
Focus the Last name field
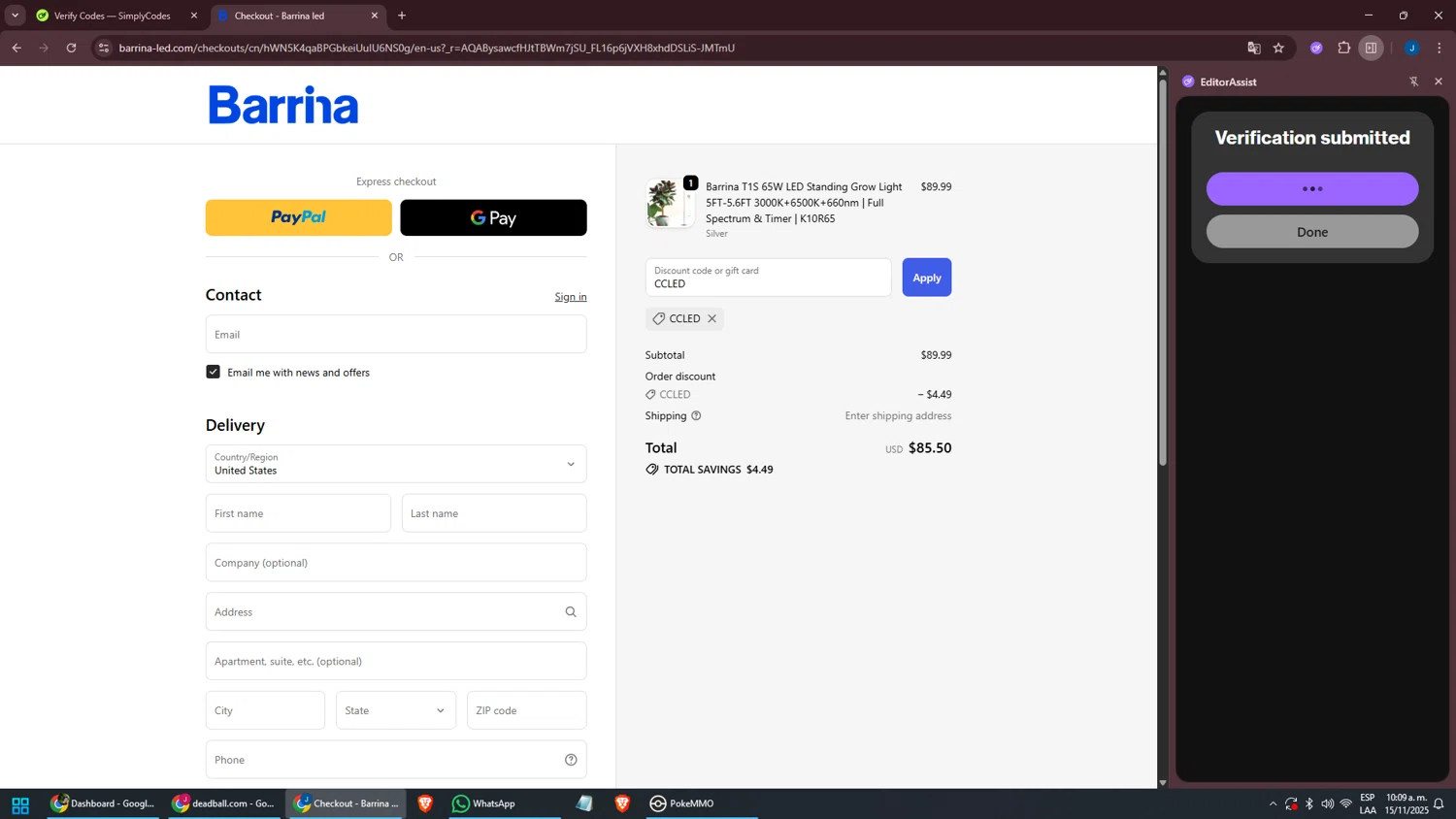pos(494,513)
